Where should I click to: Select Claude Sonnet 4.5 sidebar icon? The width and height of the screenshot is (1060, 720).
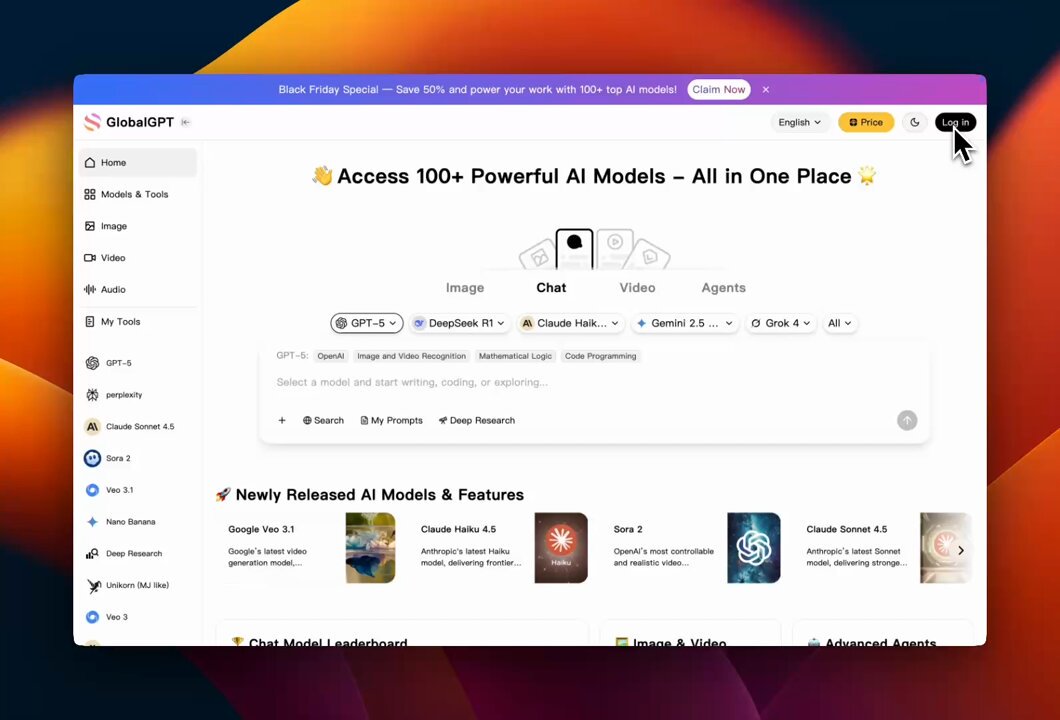click(93, 427)
